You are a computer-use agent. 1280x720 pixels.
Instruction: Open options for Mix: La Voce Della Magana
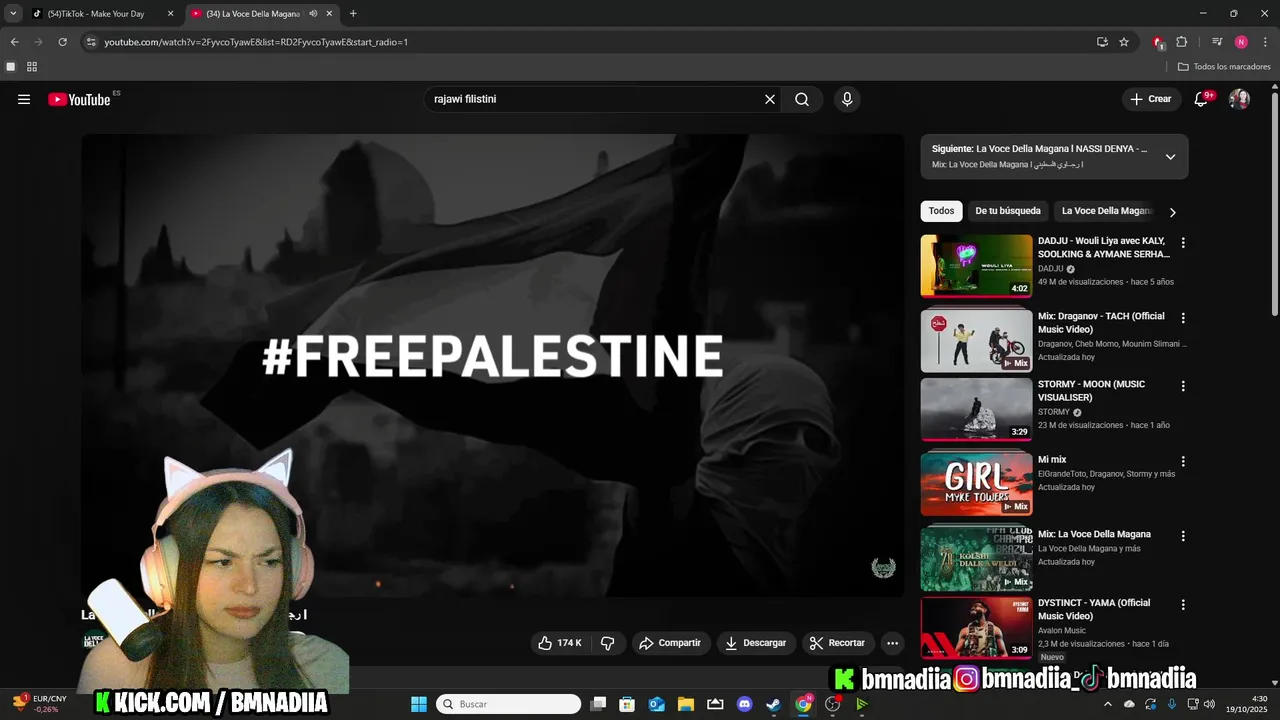[1183, 536]
